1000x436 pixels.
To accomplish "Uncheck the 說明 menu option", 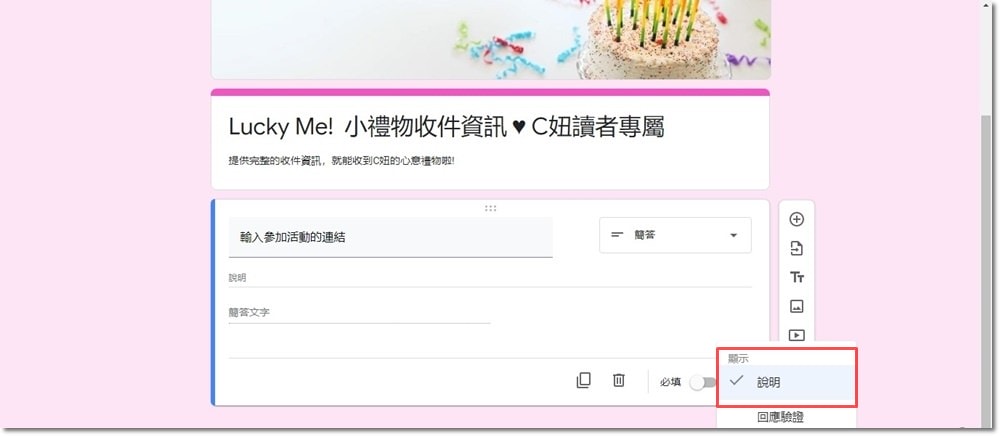I will (786, 382).
